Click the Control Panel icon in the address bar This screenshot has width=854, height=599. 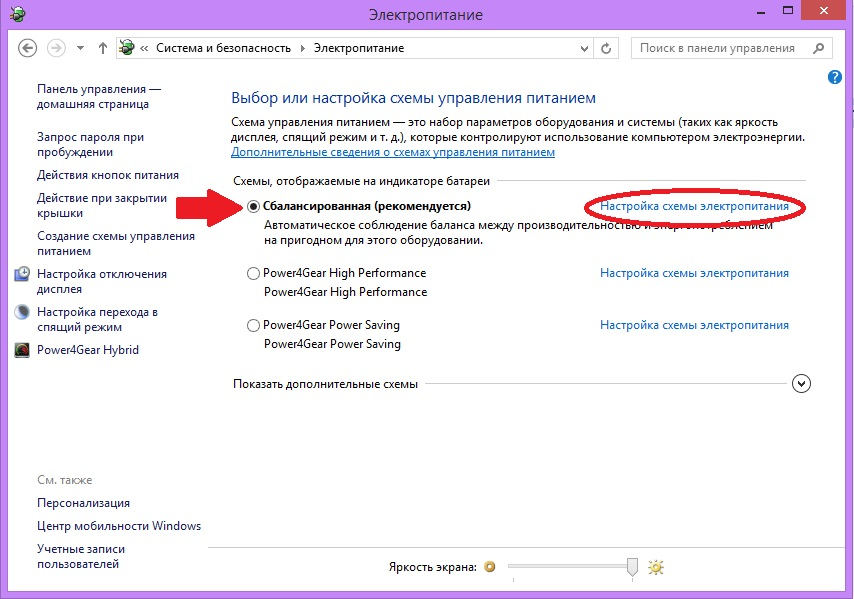(127, 48)
